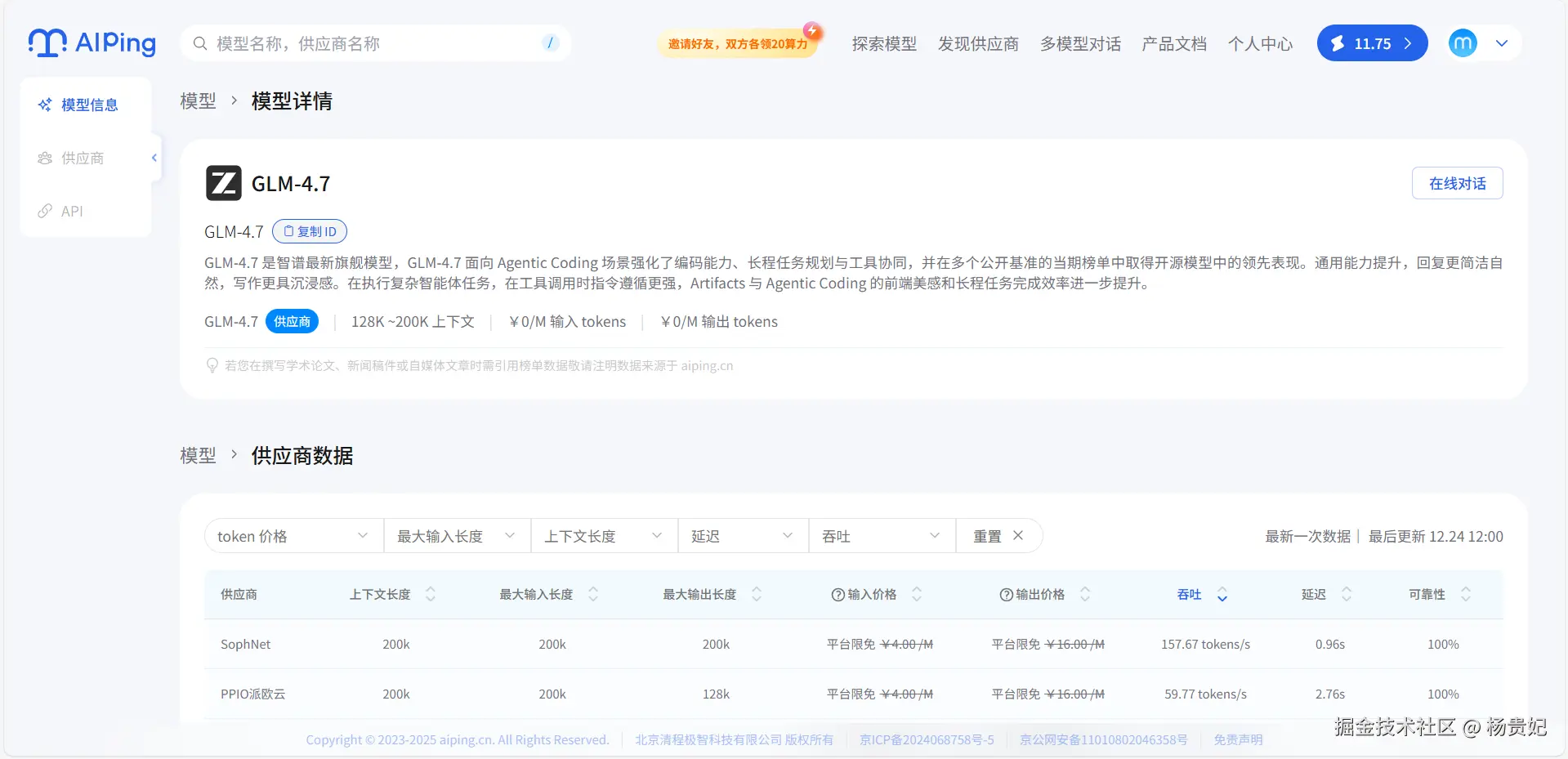
Task: Click the 2.76s latency value
Action: click(1330, 694)
